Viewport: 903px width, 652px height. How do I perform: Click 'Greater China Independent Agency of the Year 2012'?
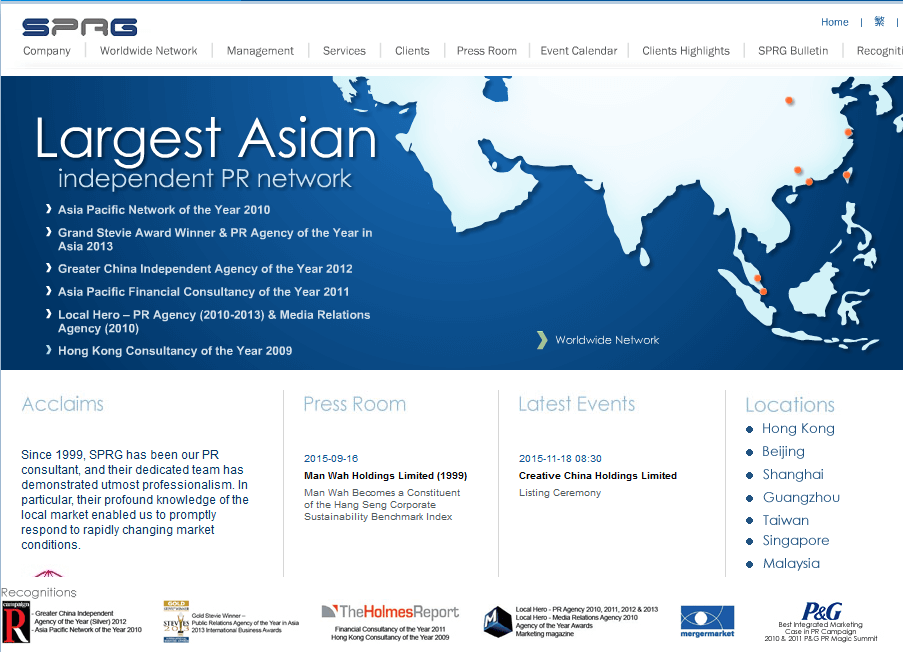point(205,268)
